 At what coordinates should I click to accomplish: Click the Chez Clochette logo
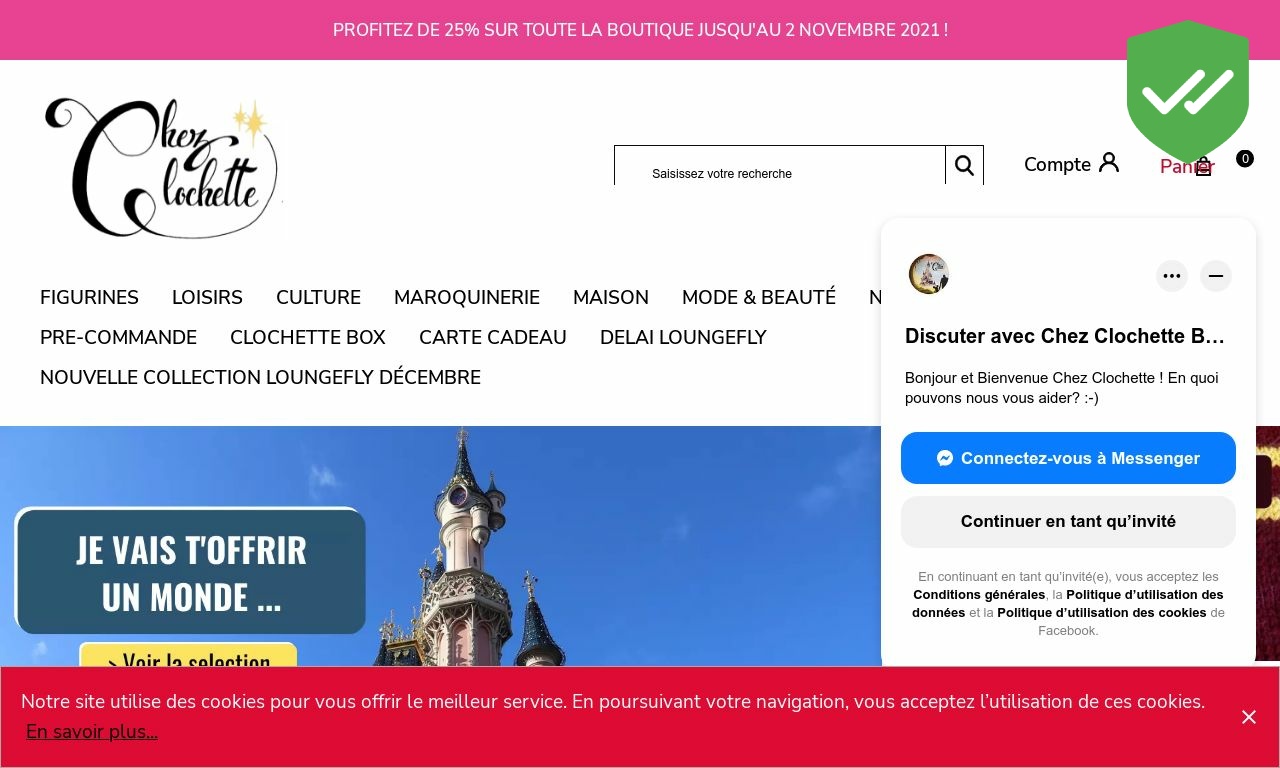pyautogui.click(x=162, y=168)
